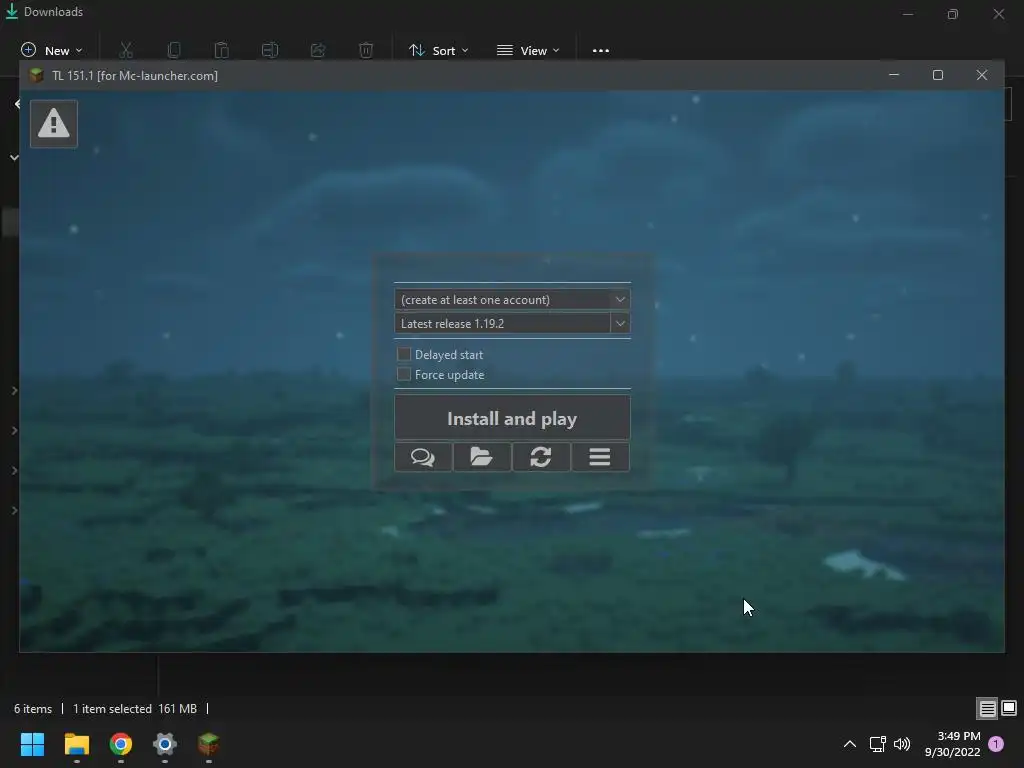The height and width of the screenshot is (768, 1024).
Task: Open the Windows Start menu
Action: click(x=32, y=744)
